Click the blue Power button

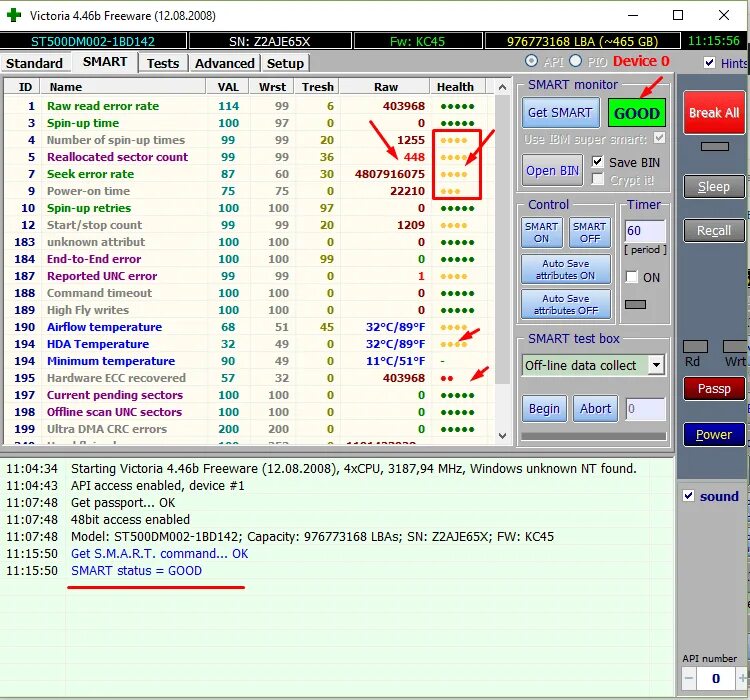click(714, 434)
